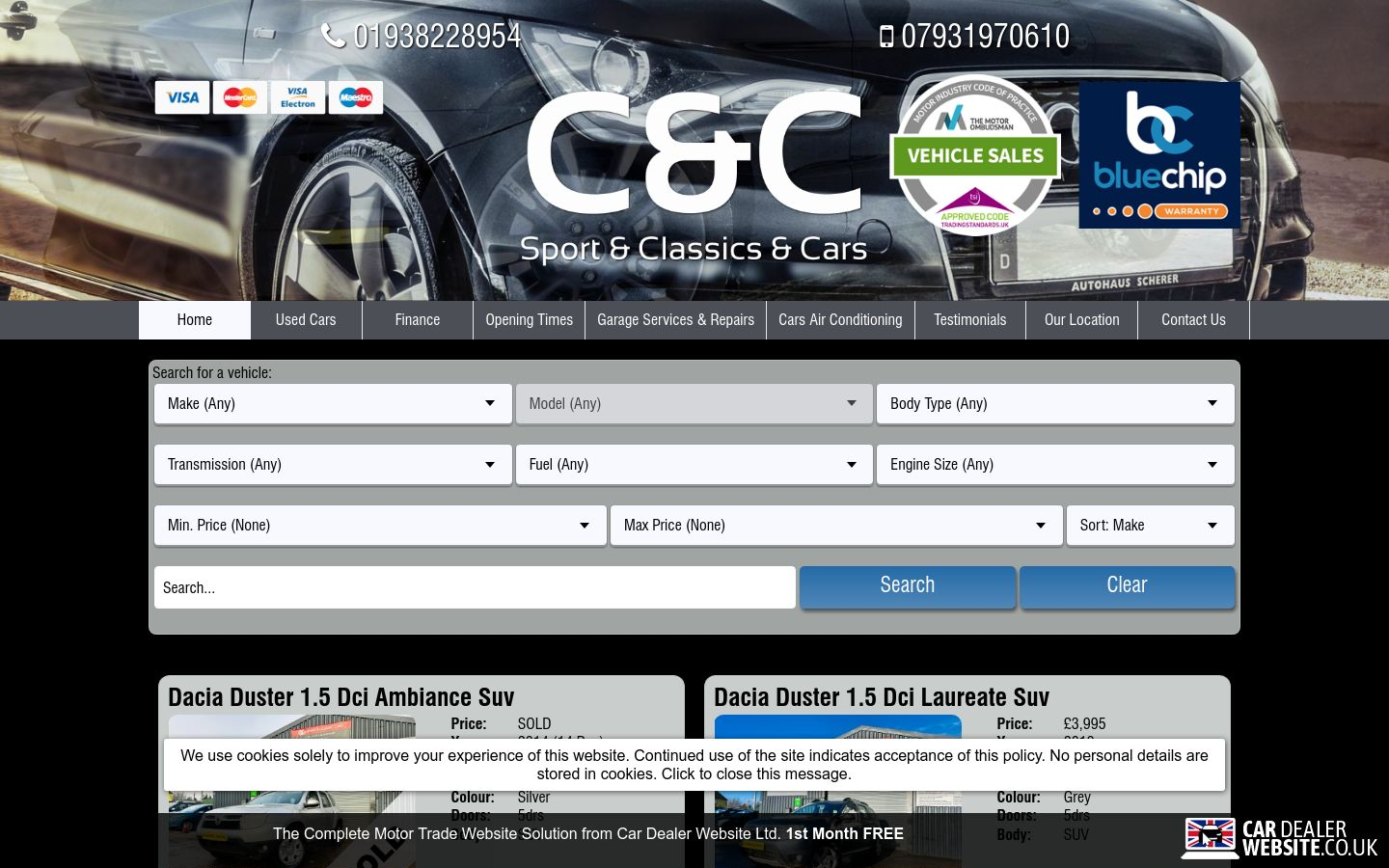Click the landline phone icon
The image size is (1389, 868).
point(333,36)
